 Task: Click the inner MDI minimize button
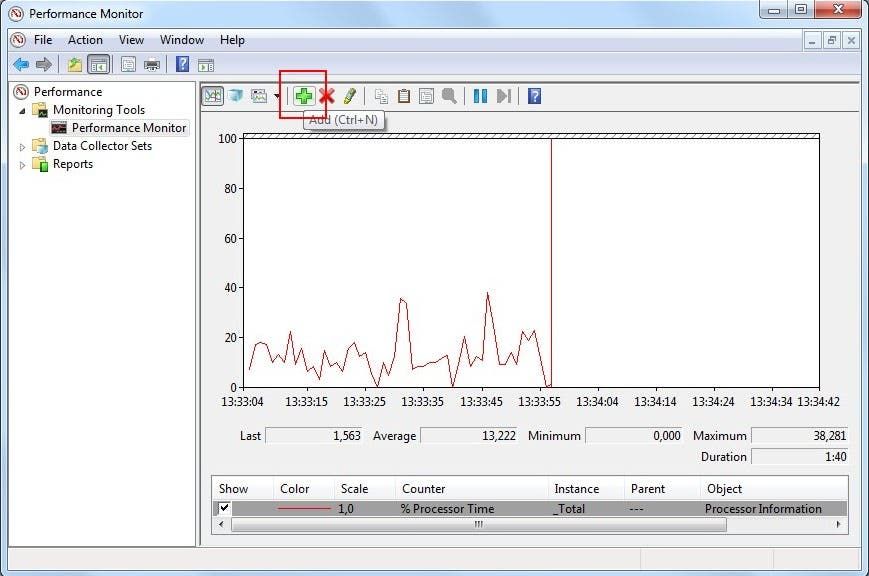[812, 40]
